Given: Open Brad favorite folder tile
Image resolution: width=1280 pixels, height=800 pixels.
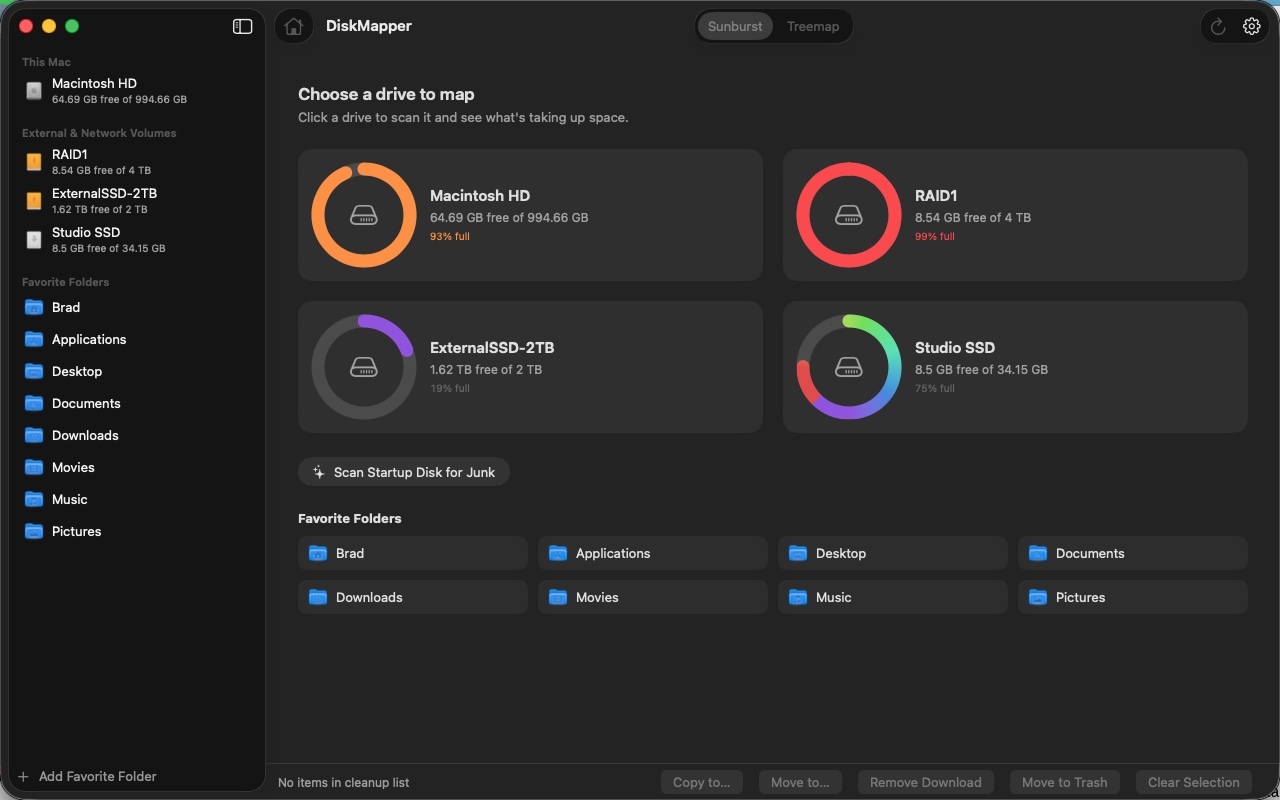Looking at the screenshot, I should point(413,553).
